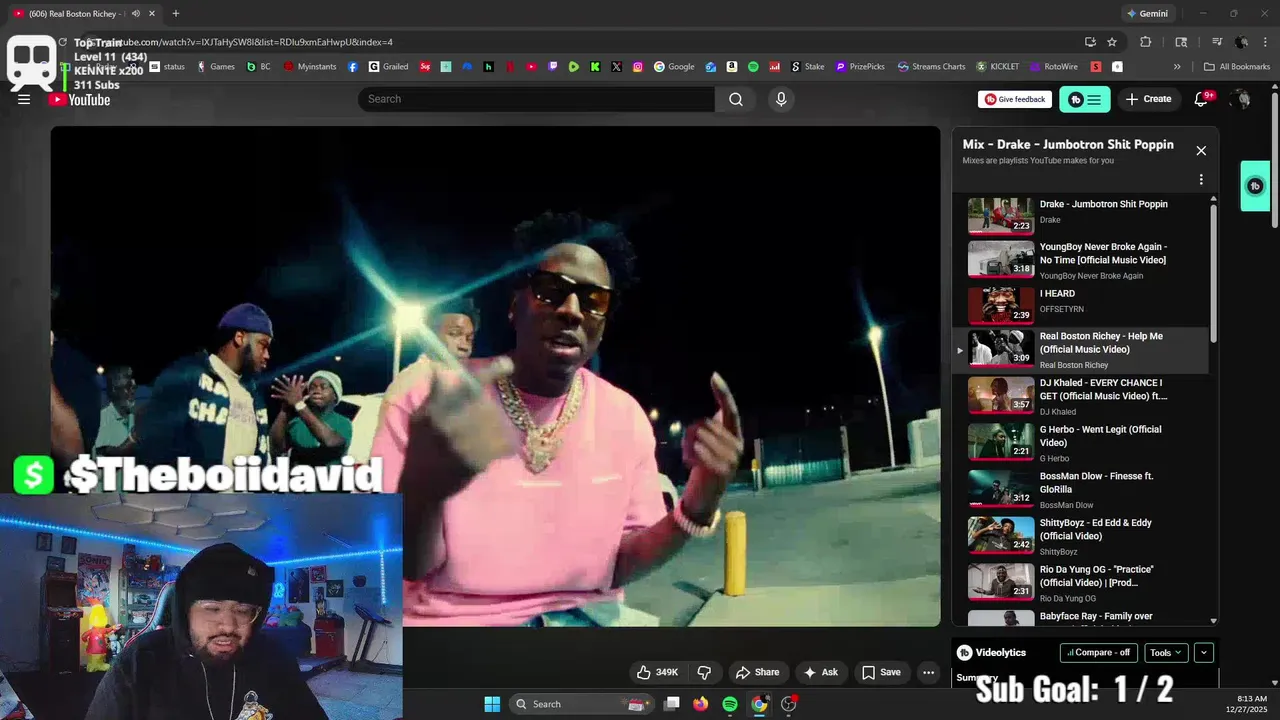Screen dimensions: 1280x720
Task: Play DJ Khaled - EVERY CHANCE I GET
Action: pos(1086,396)
